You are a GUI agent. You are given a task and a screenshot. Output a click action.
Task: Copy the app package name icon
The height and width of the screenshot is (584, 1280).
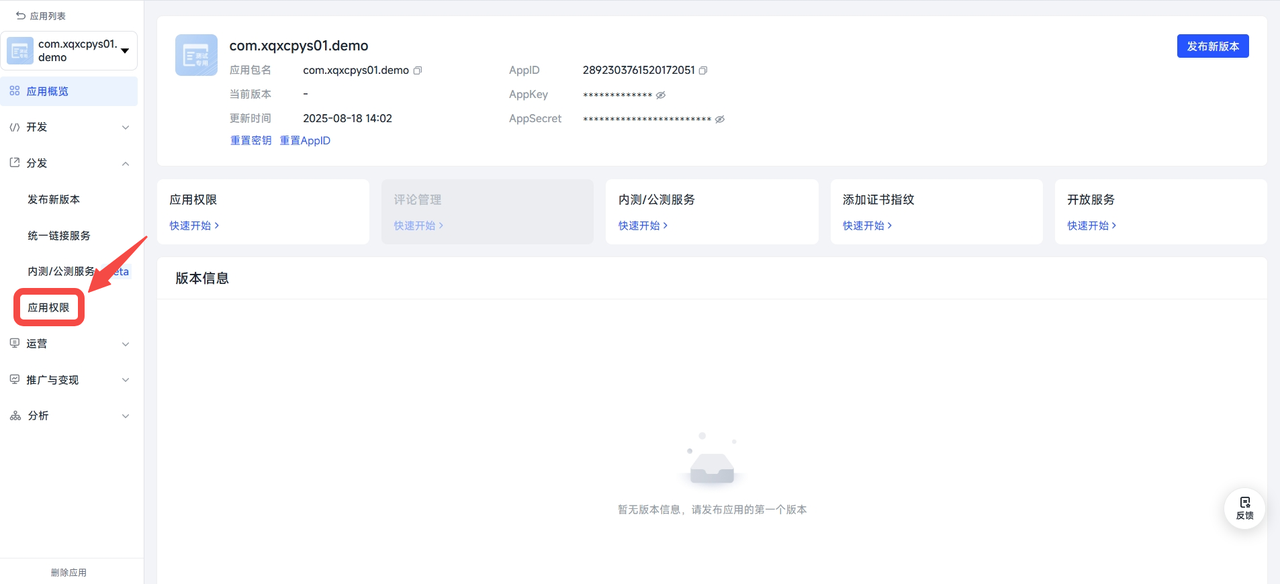418,71
